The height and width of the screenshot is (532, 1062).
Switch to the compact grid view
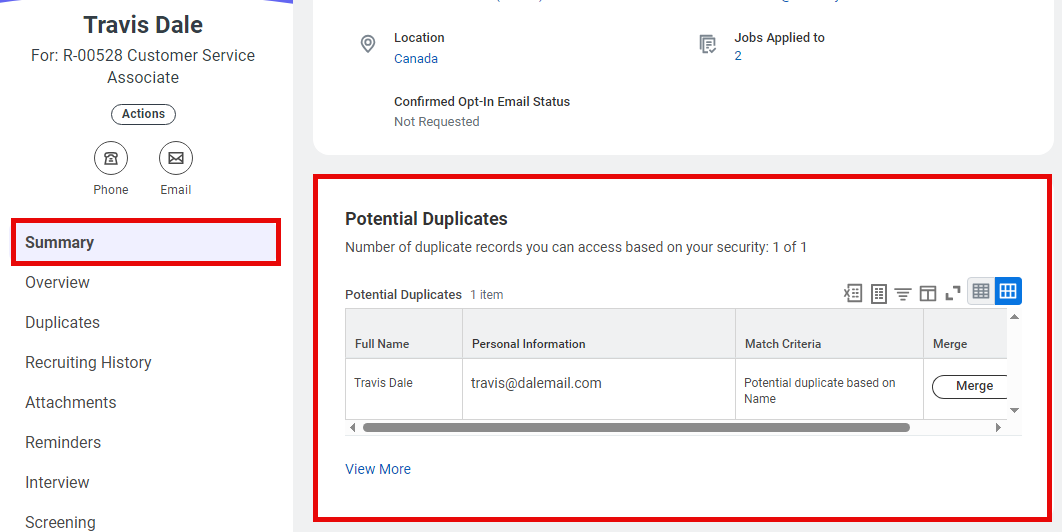click(981, 291)
